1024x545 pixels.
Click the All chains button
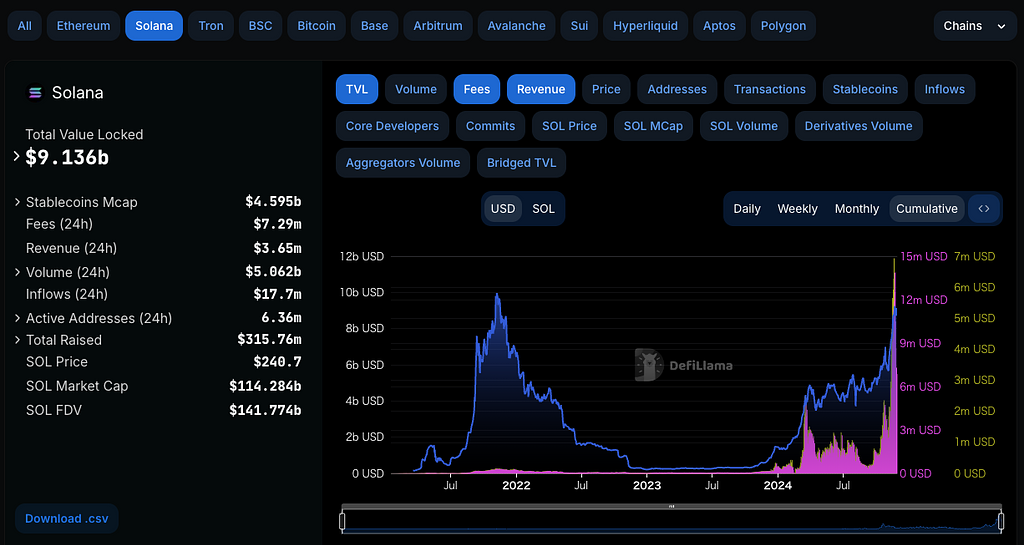[x=25, y=26]
